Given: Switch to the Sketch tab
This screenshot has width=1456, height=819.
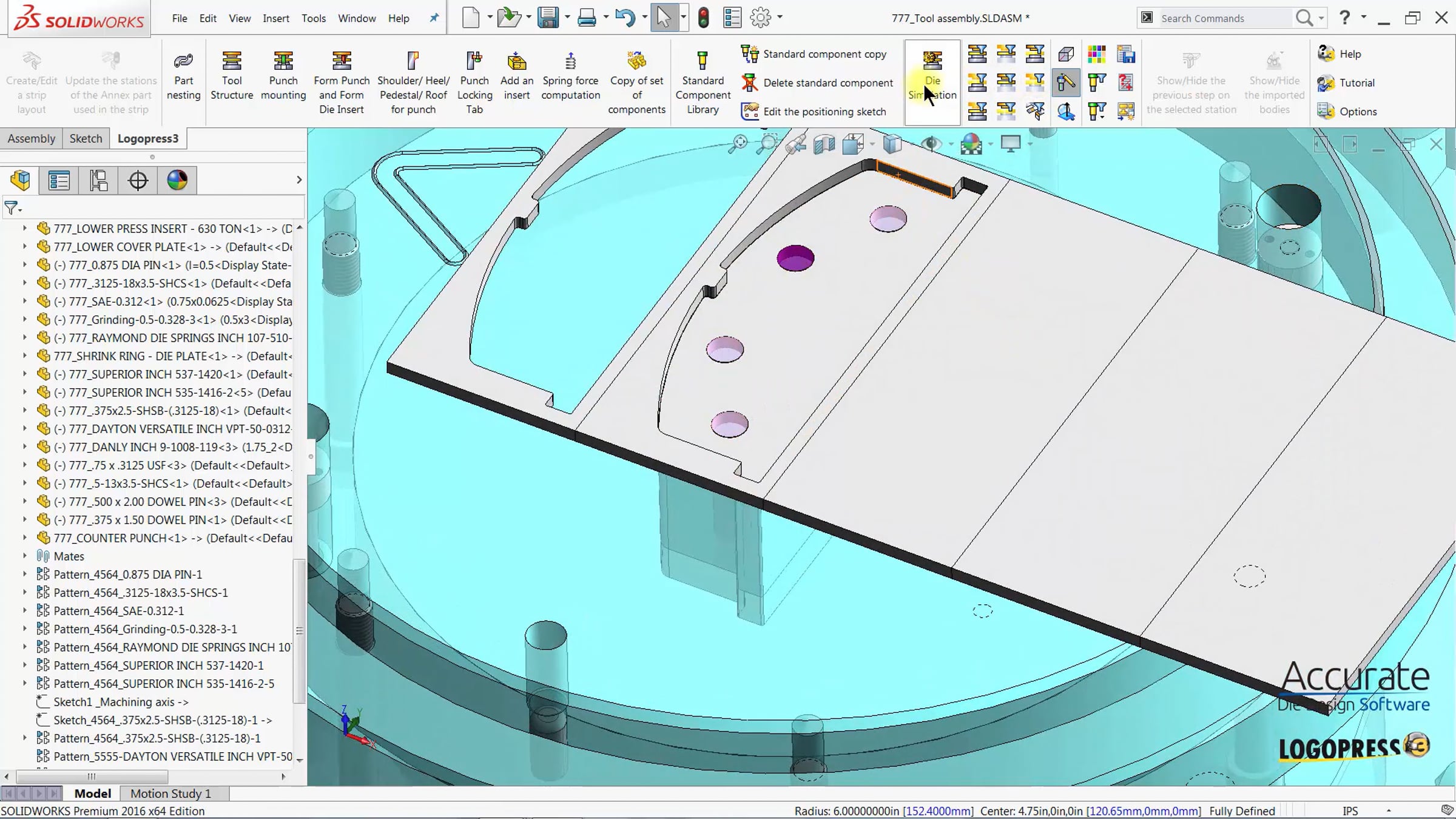Looking at the screenshot, I should click(86, 138).
